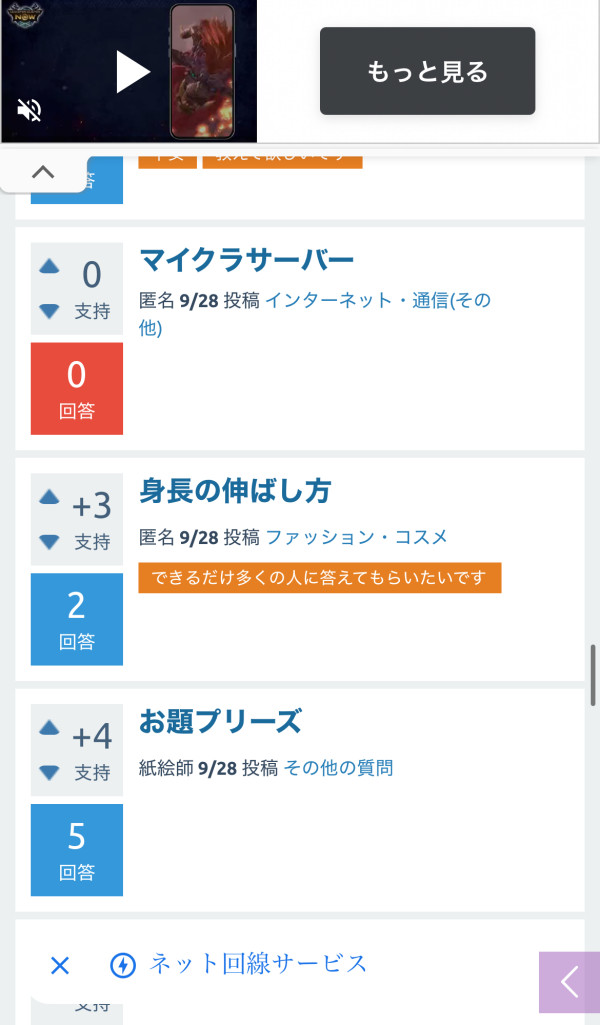Upvote the お題プリーズ question

tap(49, 728)
